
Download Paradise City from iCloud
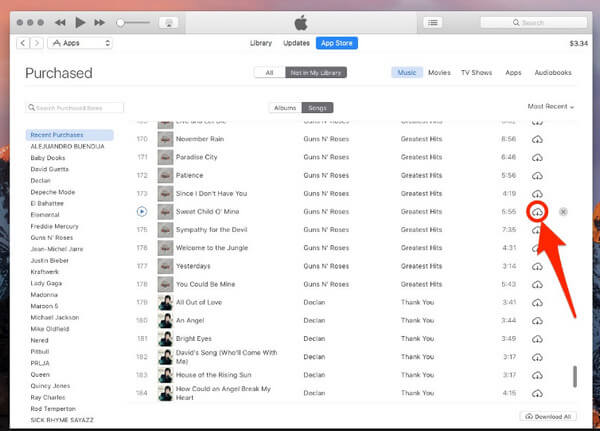[537, 157]
